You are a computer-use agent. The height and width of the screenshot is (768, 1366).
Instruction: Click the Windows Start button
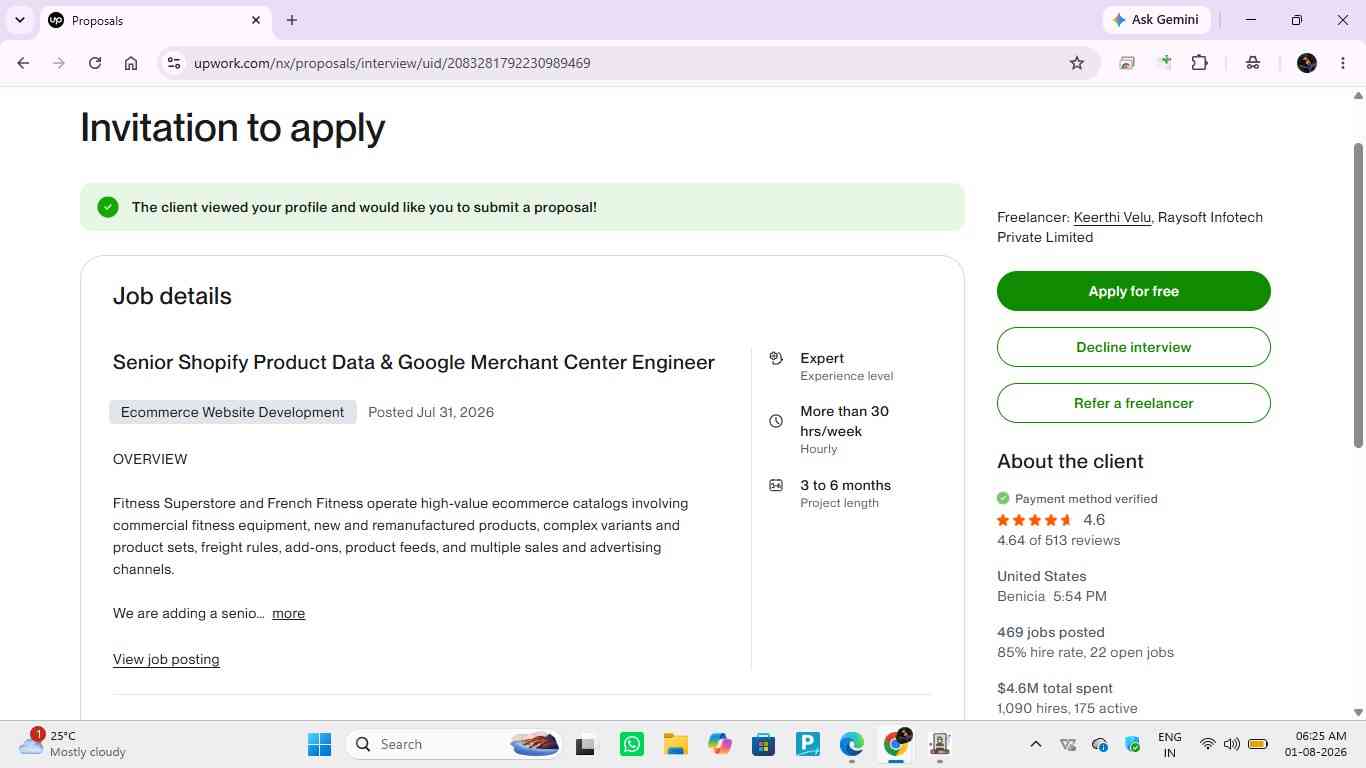(319, 744)
